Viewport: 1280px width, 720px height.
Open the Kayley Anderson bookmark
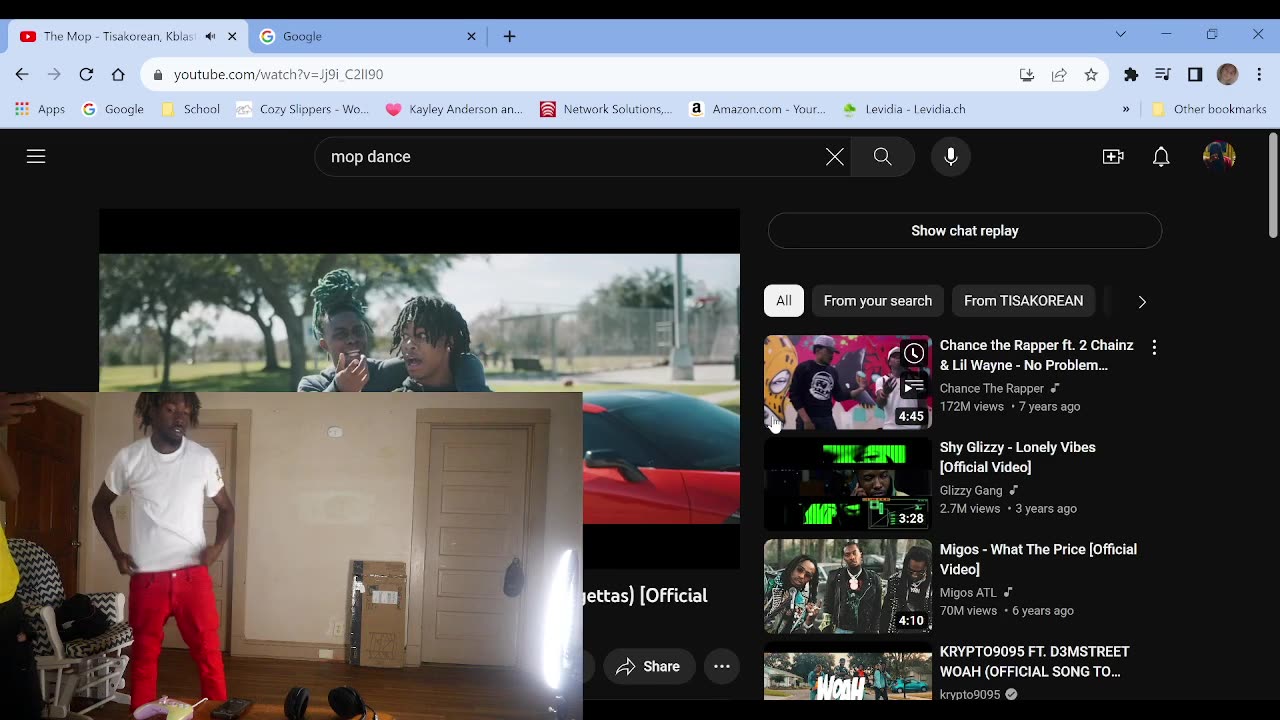click(454, 109)
